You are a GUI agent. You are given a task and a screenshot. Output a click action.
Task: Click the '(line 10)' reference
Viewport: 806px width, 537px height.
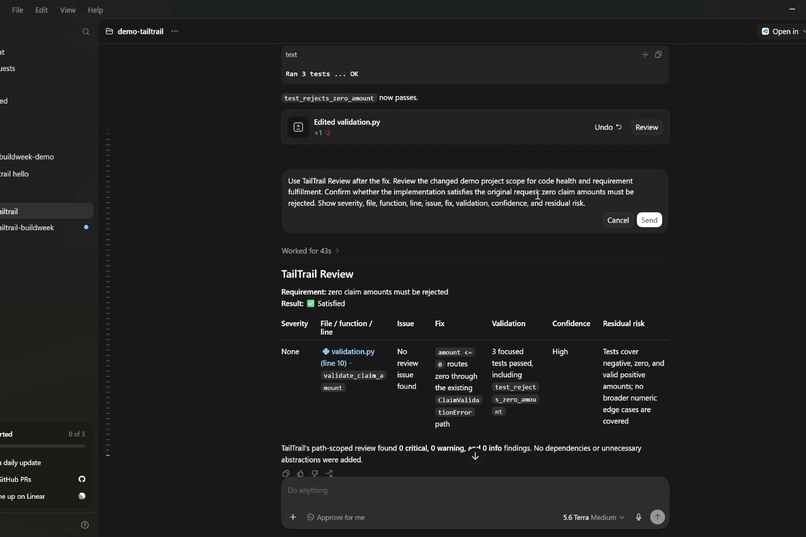pos(334,363)
